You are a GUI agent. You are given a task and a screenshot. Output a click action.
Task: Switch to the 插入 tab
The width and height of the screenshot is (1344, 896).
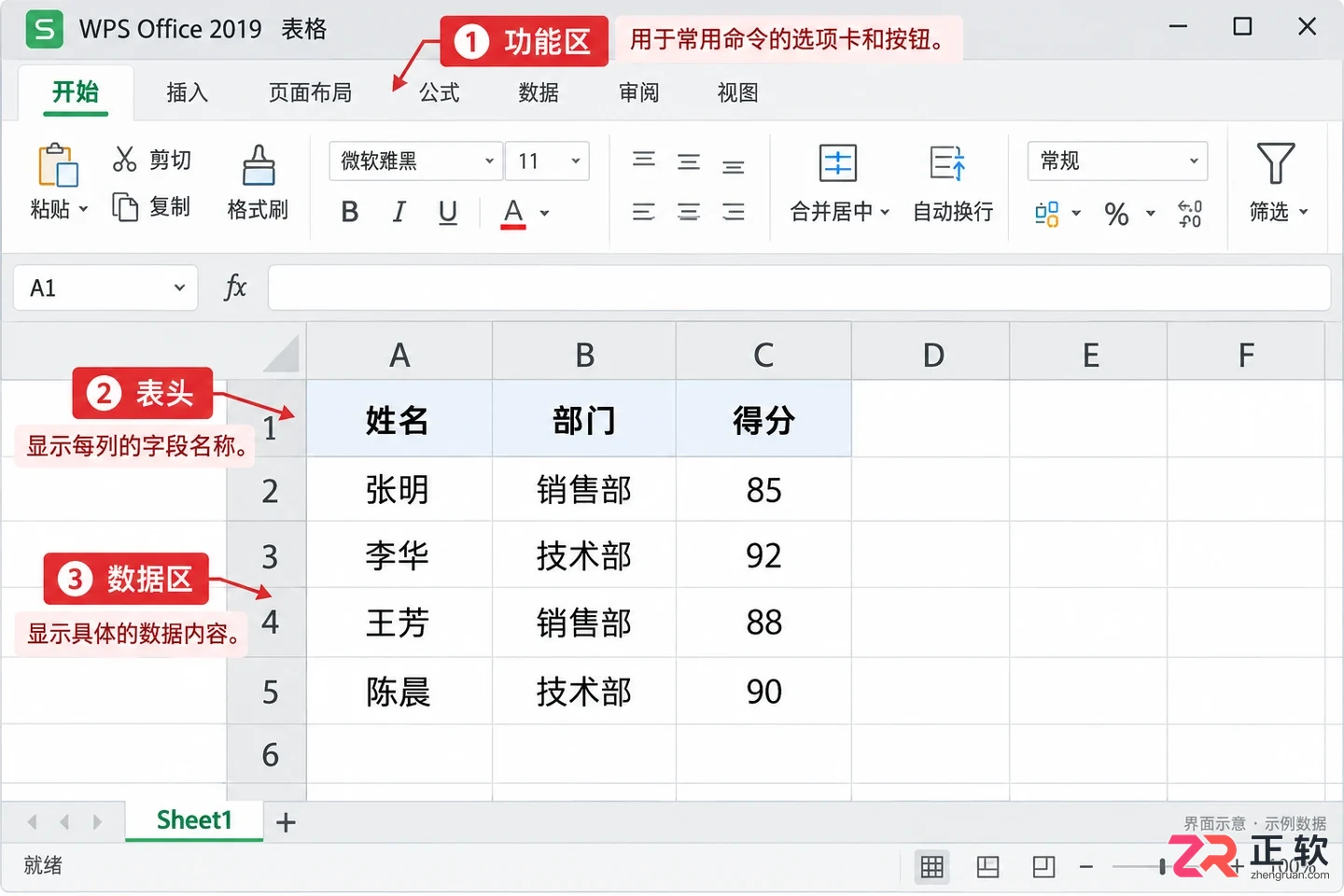pyautogui.click(x=187, y=92)
